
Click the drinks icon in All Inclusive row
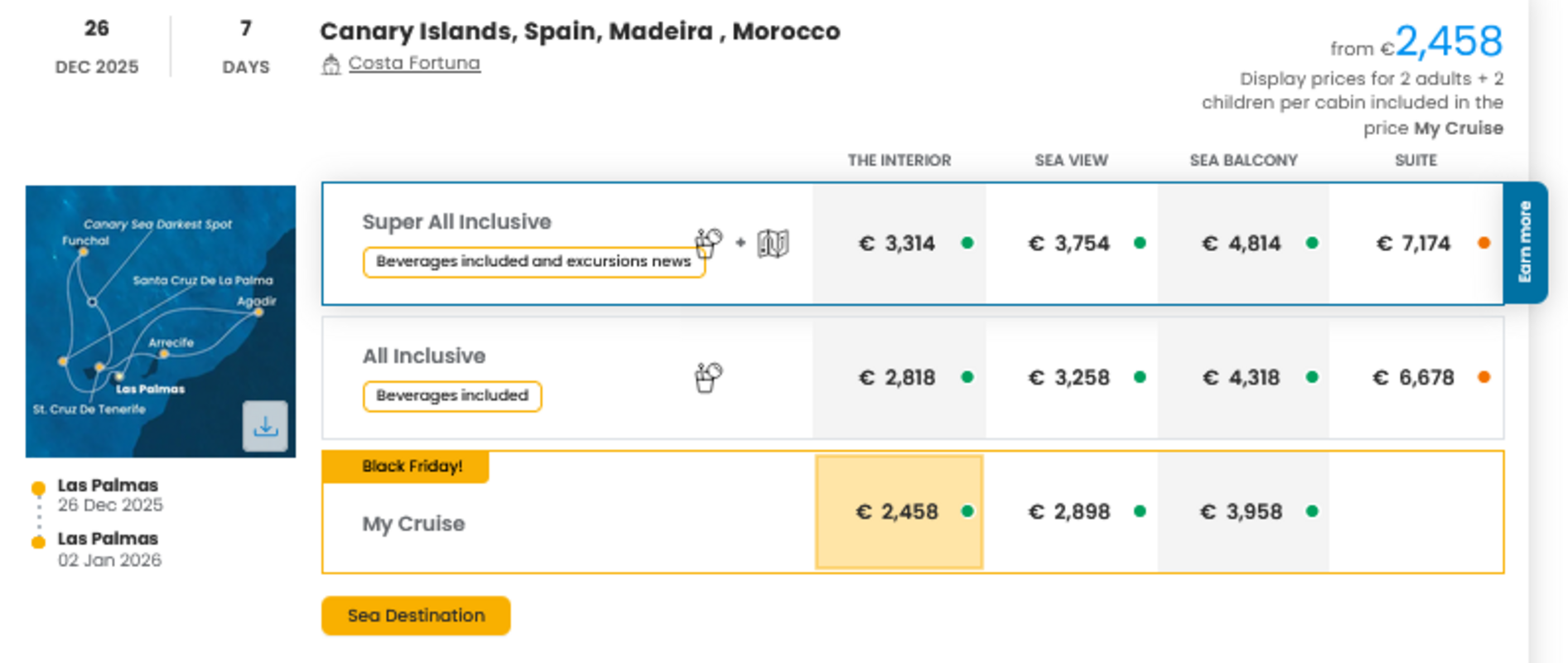708,377
